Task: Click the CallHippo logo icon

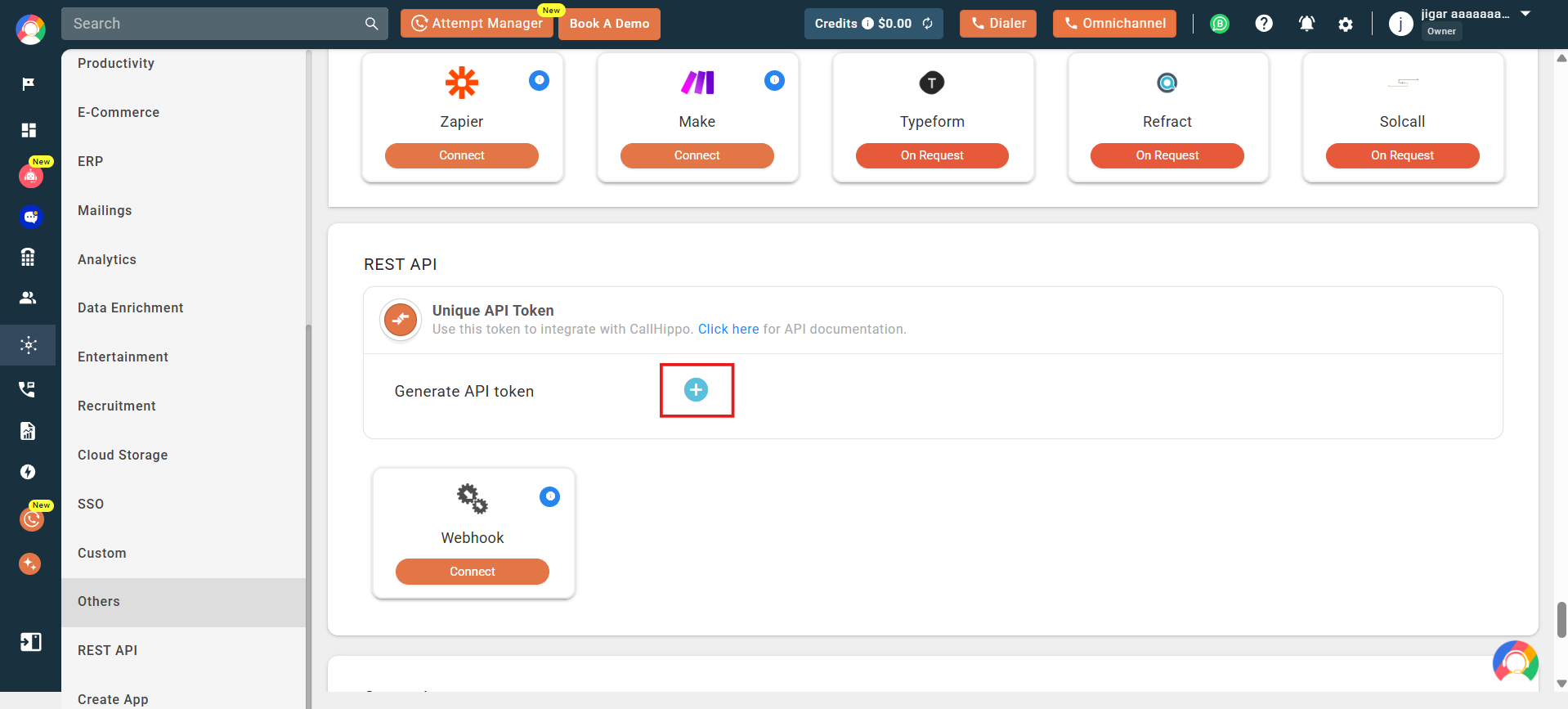Action: pyautogui.click(x=30, y=29)
